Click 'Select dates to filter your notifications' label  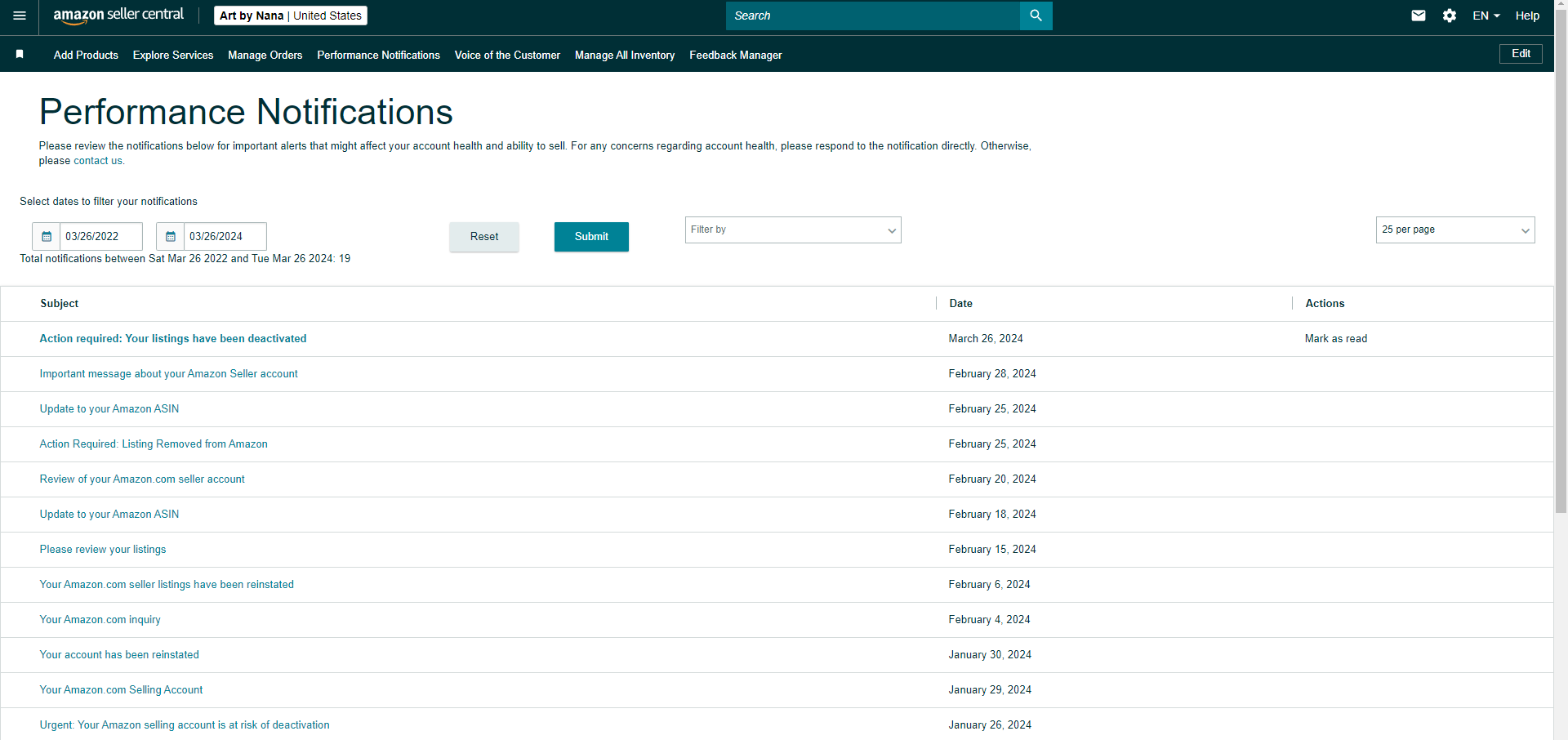109,202
